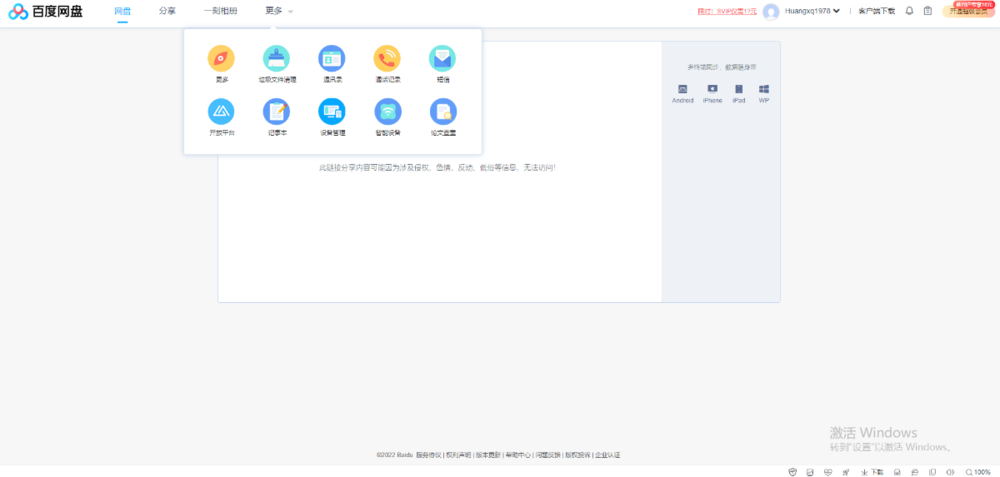This screenshot has width=1000, height=477.
Task: Click the SVIP 限时 promotion link
Action: (x=727, y=11)
